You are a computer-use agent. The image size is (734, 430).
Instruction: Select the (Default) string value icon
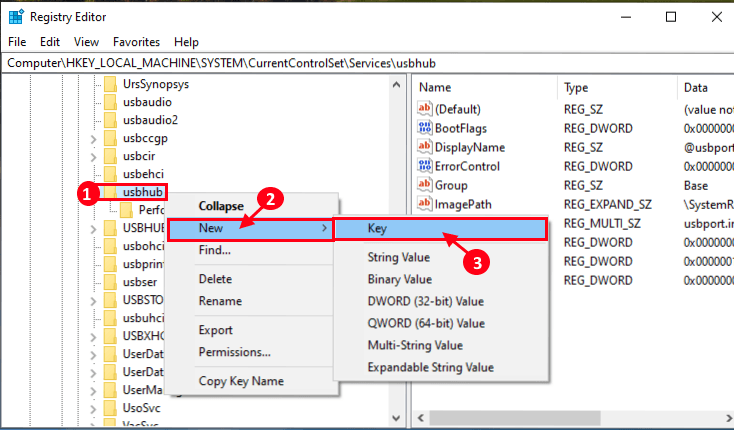coord(425,109)
